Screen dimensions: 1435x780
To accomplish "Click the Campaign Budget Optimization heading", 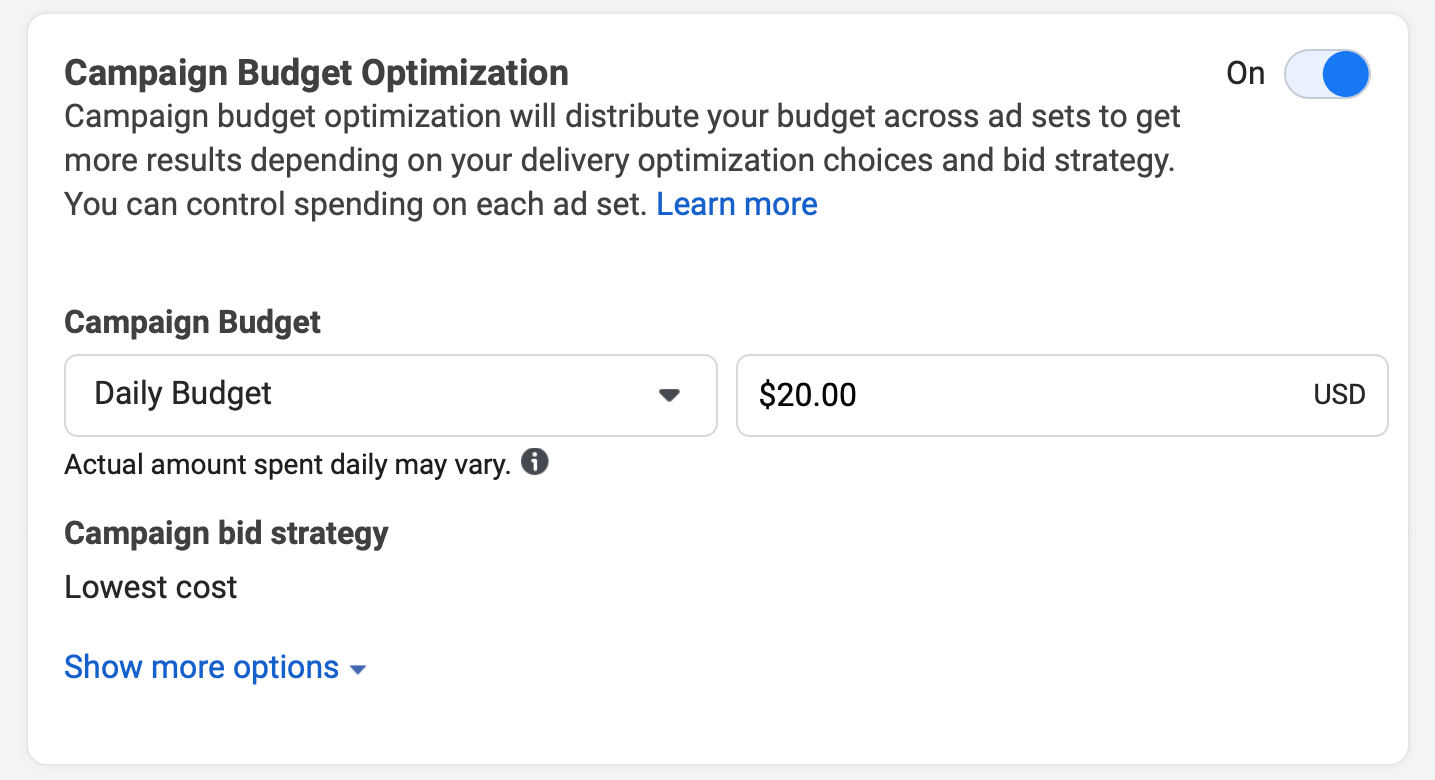I will coord(316,73).
